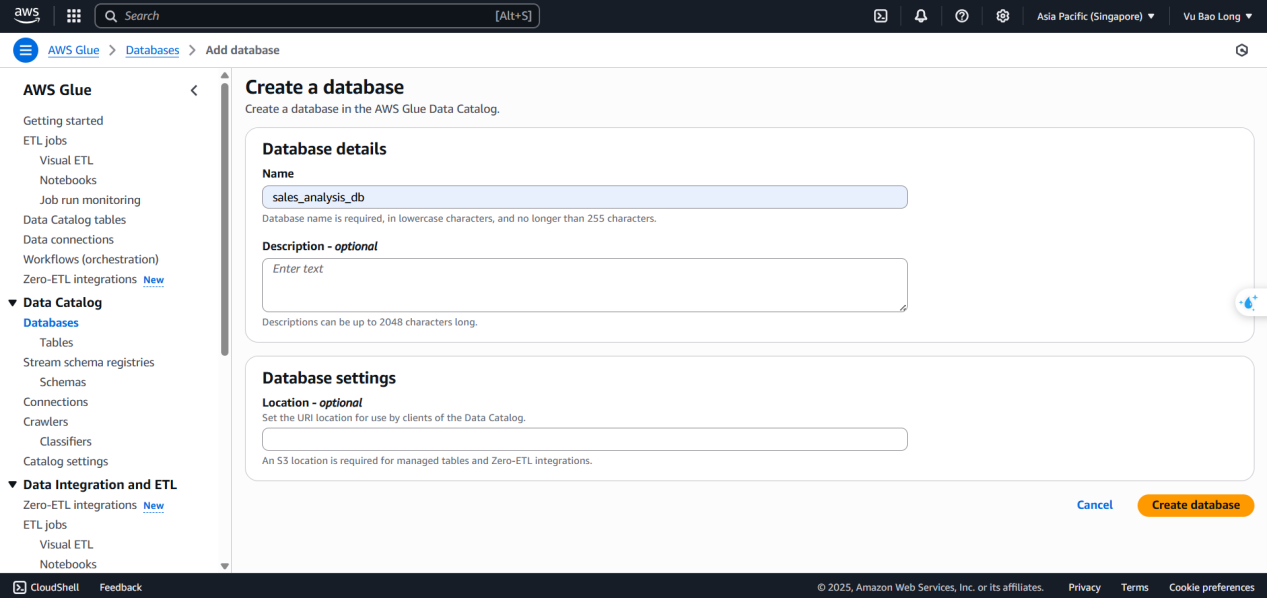Click the Cancel button
This screenshot has height=598, width=1267.
coord(1094,505)
